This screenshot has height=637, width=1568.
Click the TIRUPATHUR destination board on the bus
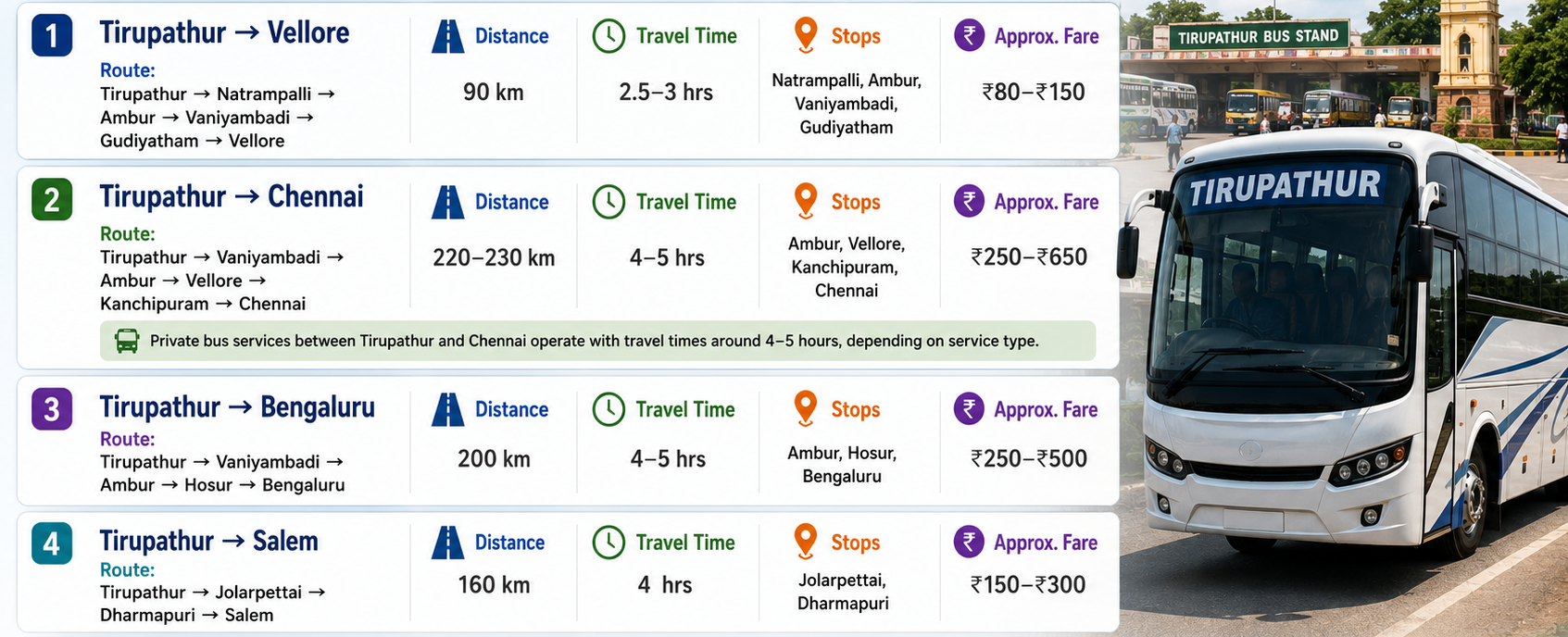click(x=1285, y=188)
